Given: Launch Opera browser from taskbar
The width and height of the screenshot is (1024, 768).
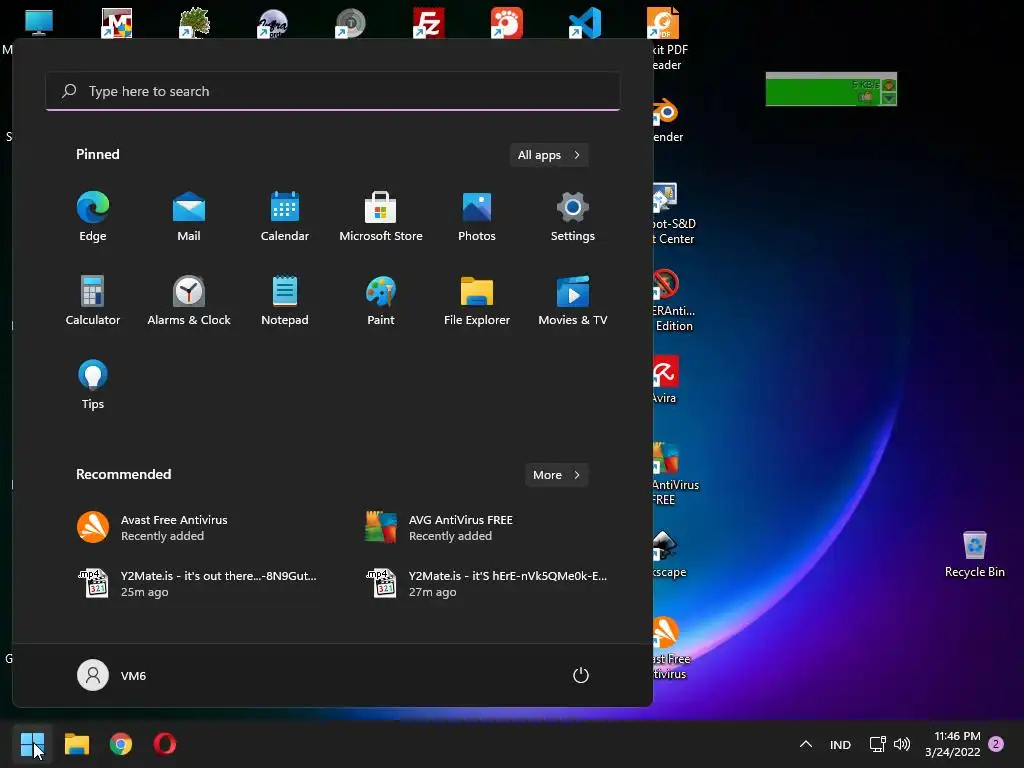Looking at the screenshot, I should [x=165, y=744].
